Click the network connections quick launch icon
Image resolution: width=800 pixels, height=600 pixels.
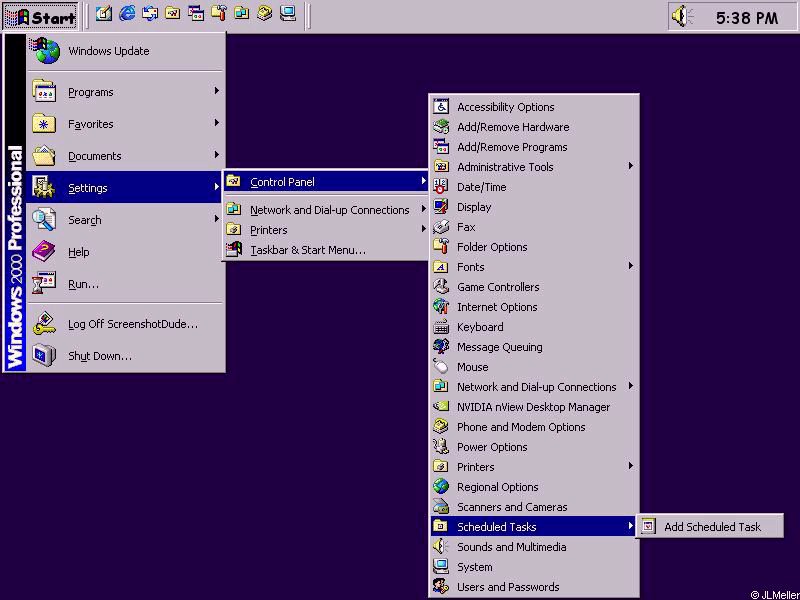click(242, 14)
